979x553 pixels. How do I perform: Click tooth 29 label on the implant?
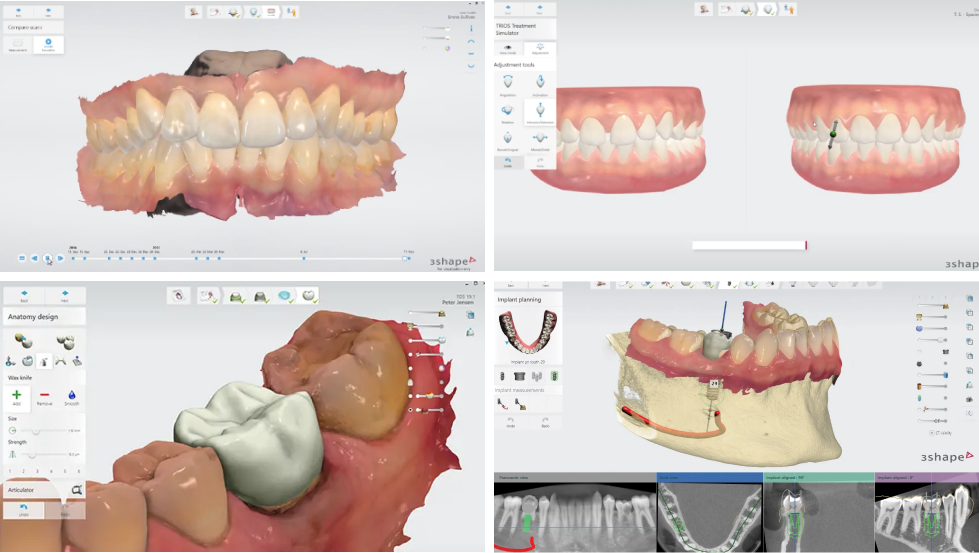(714, 383)
